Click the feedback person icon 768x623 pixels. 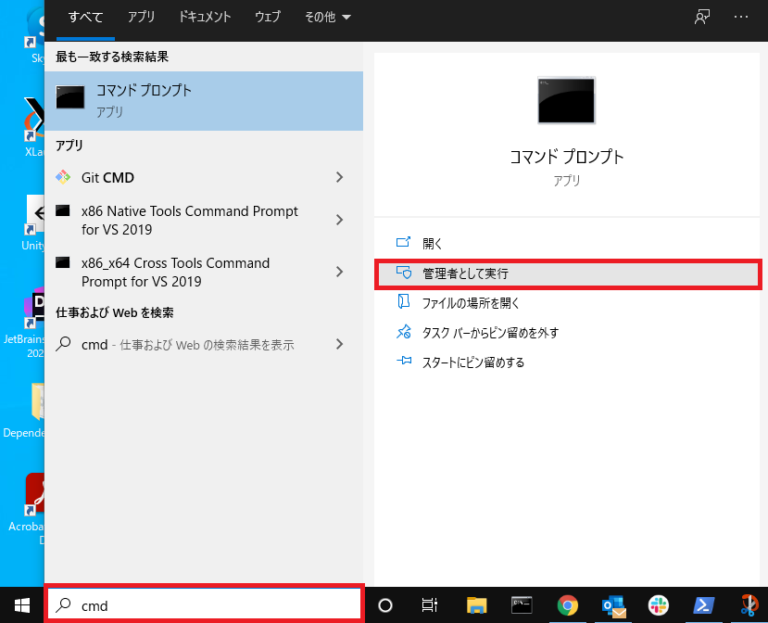[x=702, y=17]
